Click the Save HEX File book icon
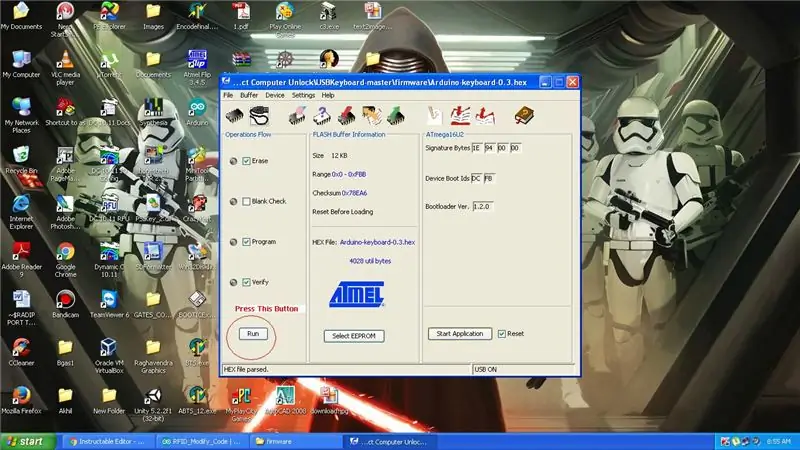Screen dimensions: 800x450 tap(485, 116)
